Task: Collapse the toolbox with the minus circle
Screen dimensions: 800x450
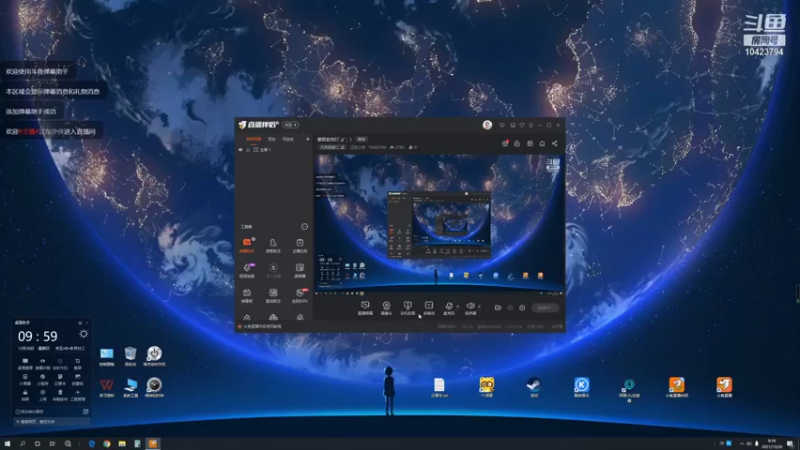Action: 305,227
